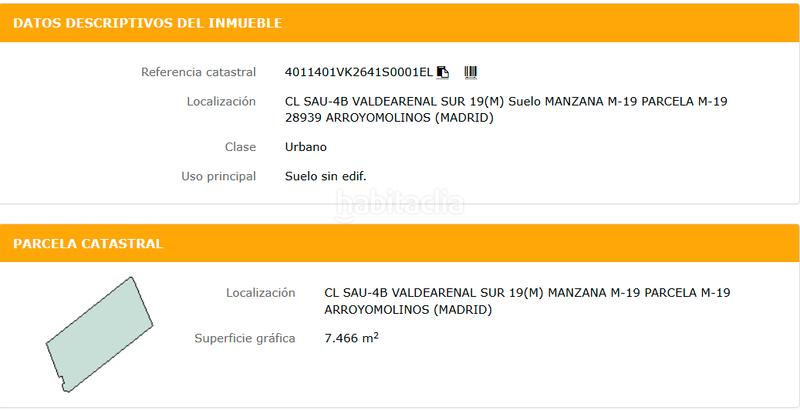
Task: Click the 28939 Arroyomolinos (Madrid) postal line
Action: click(389, 118)
